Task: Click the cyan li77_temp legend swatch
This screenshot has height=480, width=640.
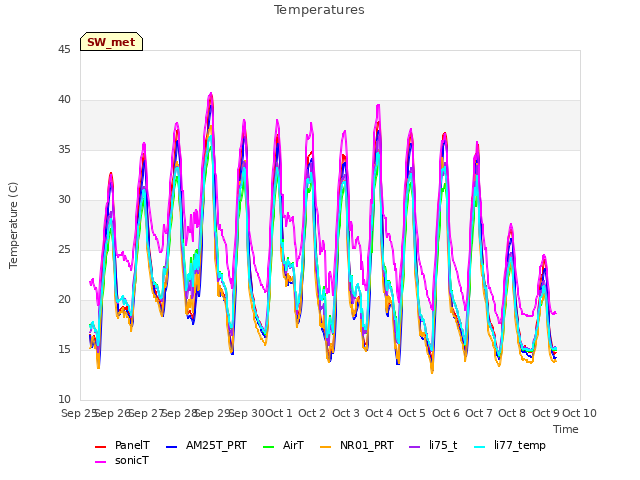Action: coord(480,447)
